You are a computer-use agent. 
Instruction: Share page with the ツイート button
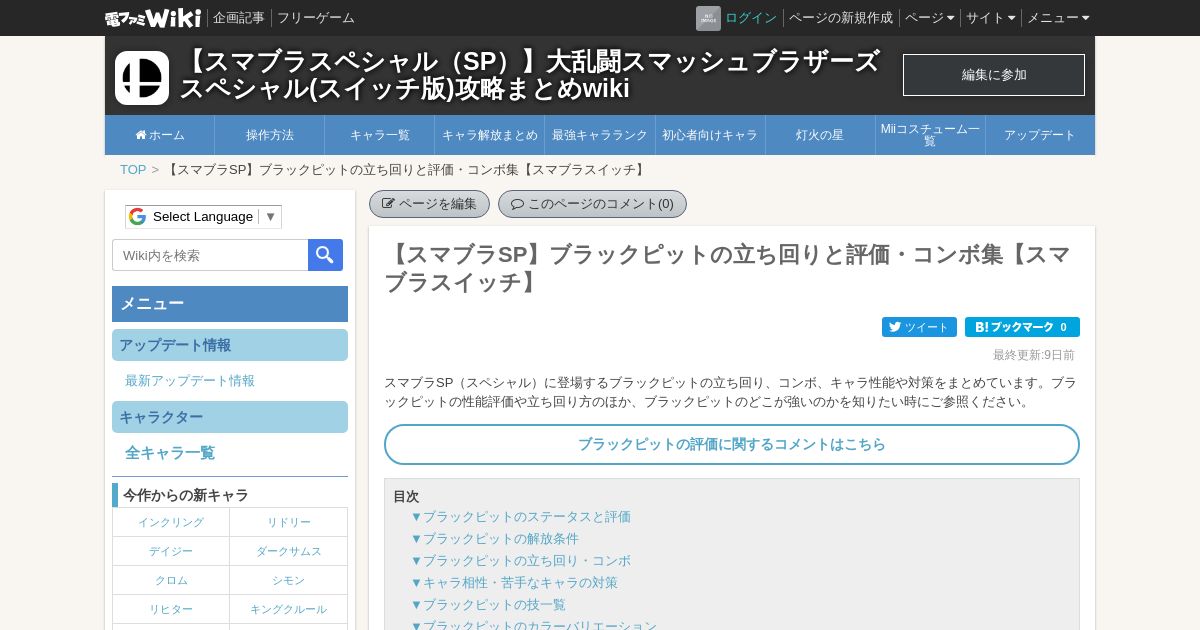pyautogui.click(x=919, y=327)
